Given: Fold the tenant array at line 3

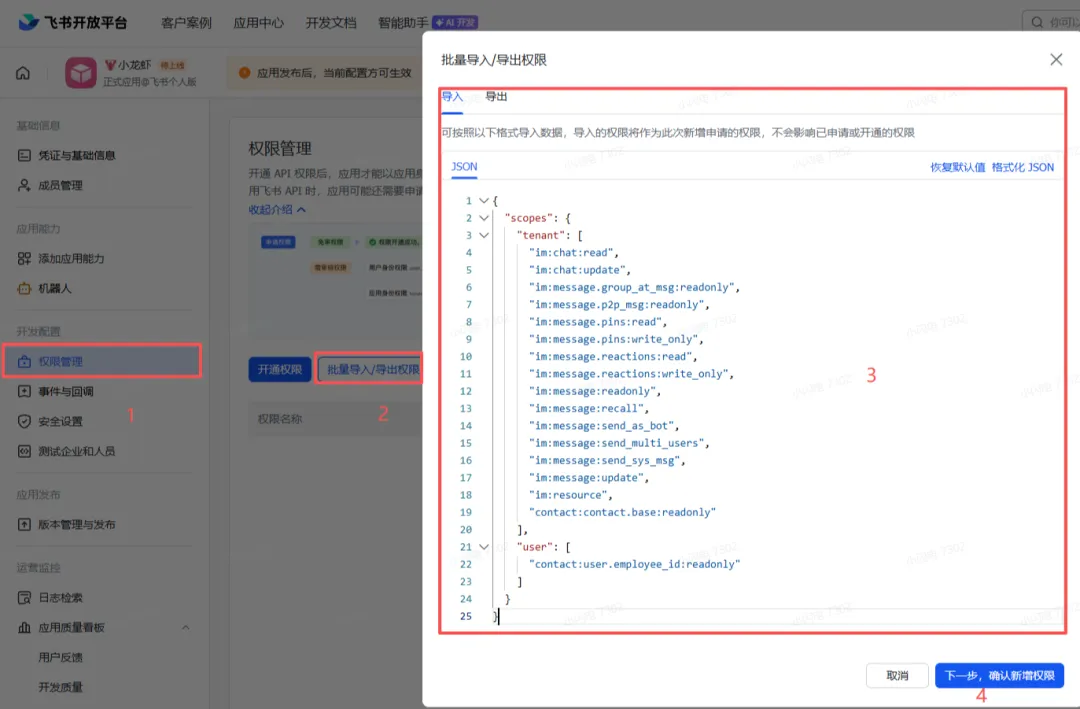Looking at the screenshot, I should pos(484,235).
